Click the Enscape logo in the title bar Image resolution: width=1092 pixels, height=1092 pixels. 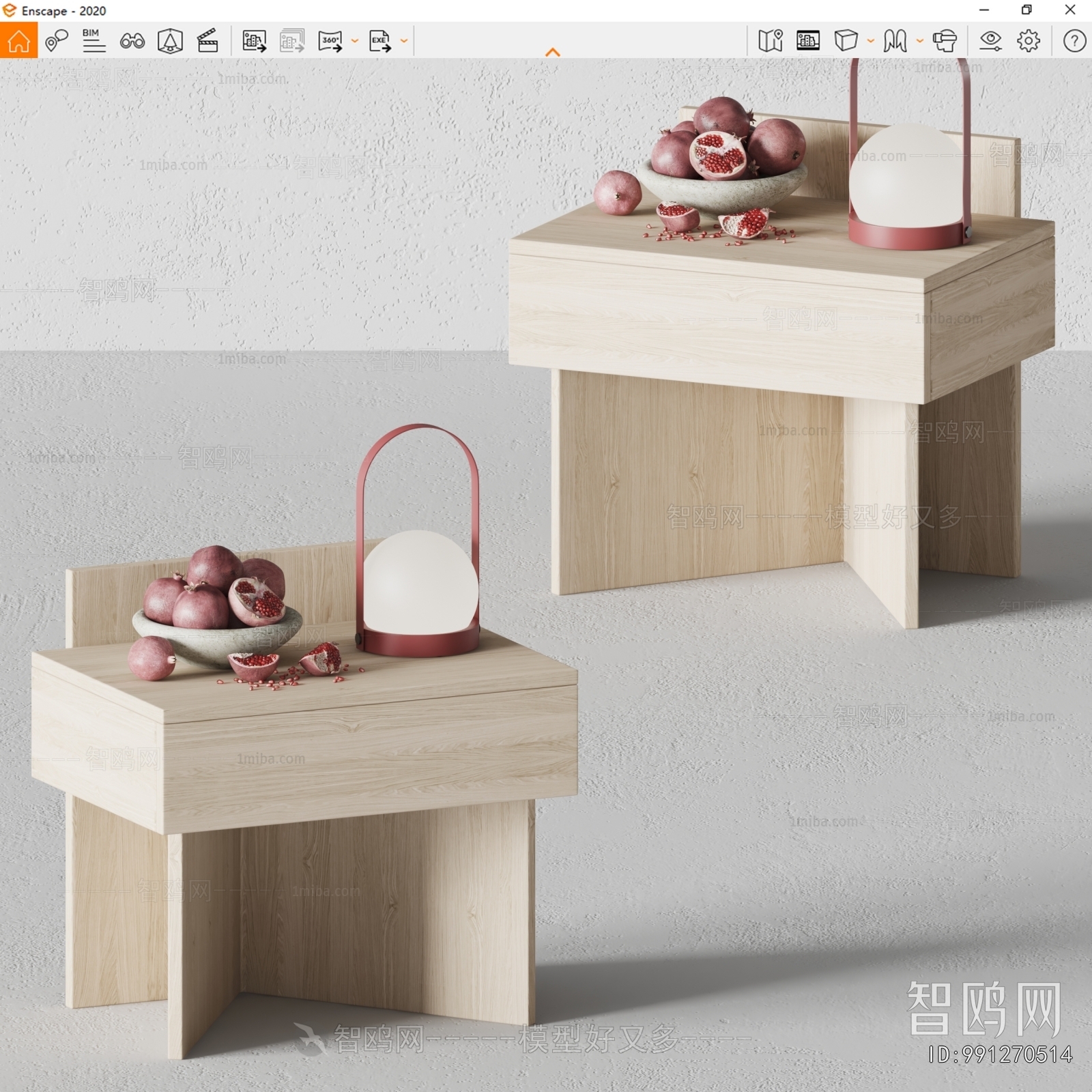[x=10, y=10]
